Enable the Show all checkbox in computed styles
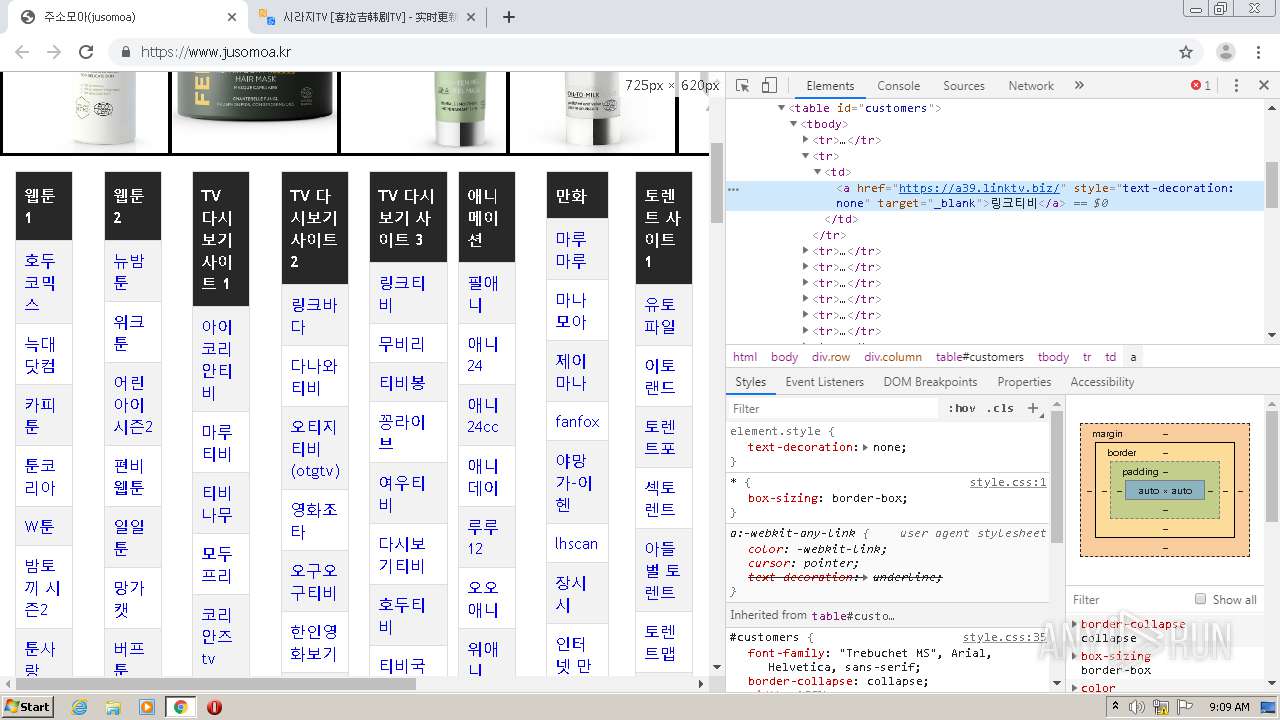The image size is (1280, 720). tap(1200, 599)
